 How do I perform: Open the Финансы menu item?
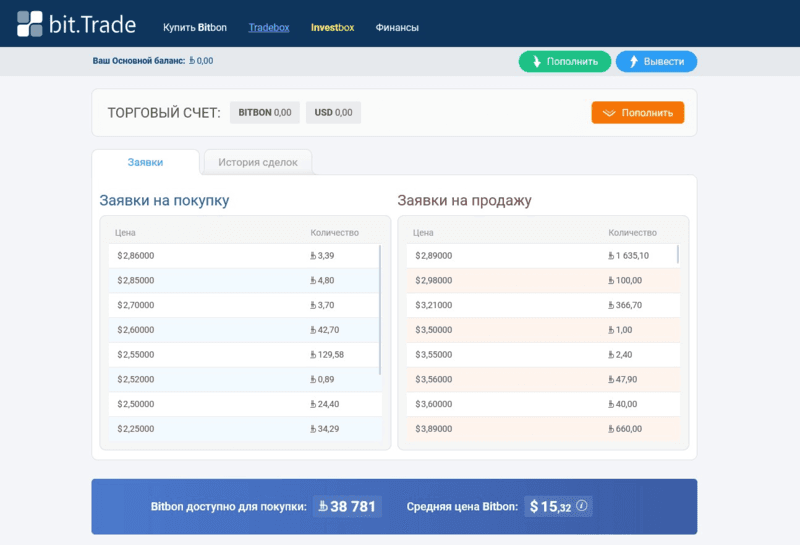click(x=397, y=28)
